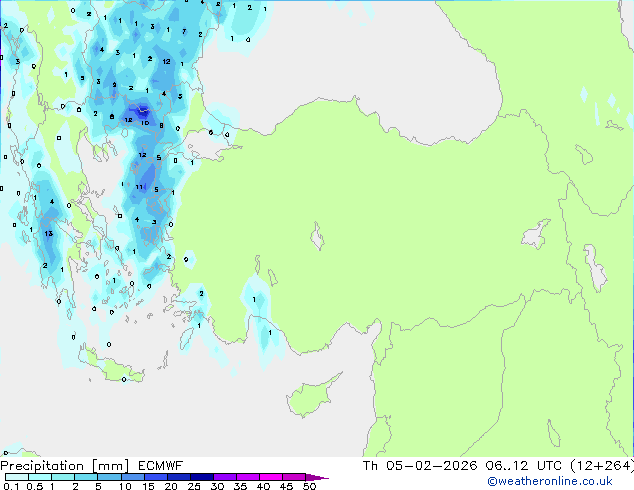This screenshot has width=634, height=490.
Task: Pick the legend swatch between 5 and 10
Action: point(109,477)
